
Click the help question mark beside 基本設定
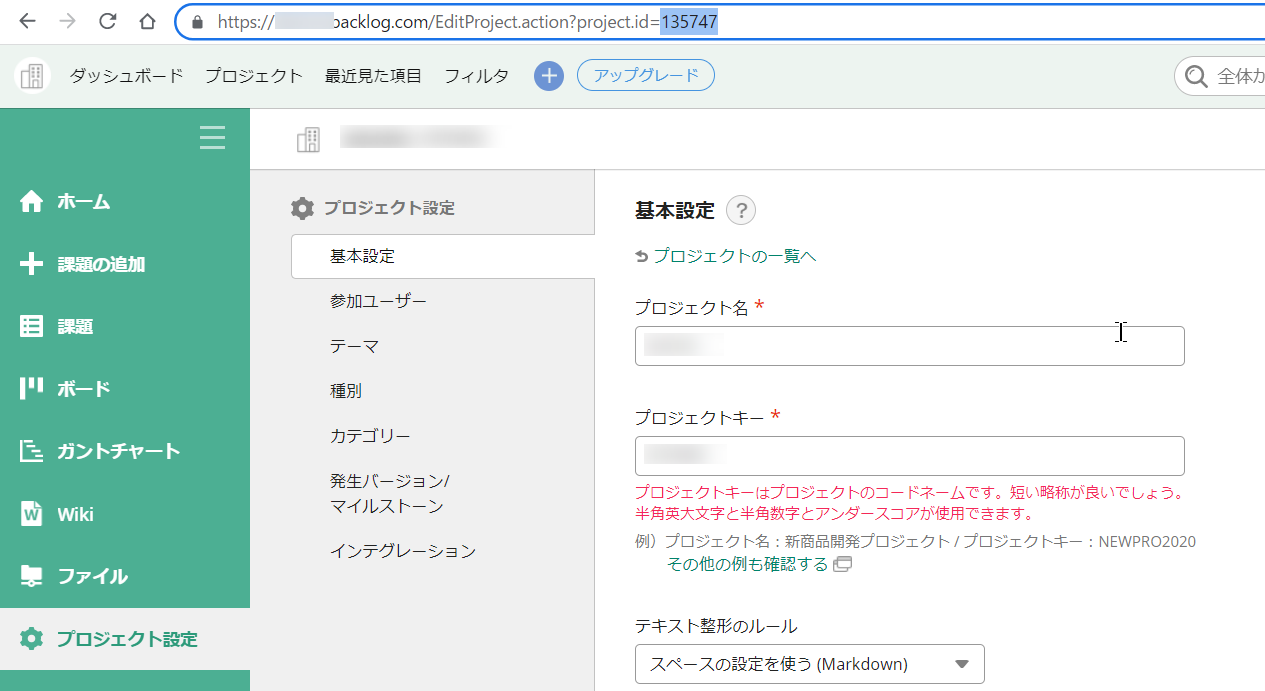tap(741, 210)
